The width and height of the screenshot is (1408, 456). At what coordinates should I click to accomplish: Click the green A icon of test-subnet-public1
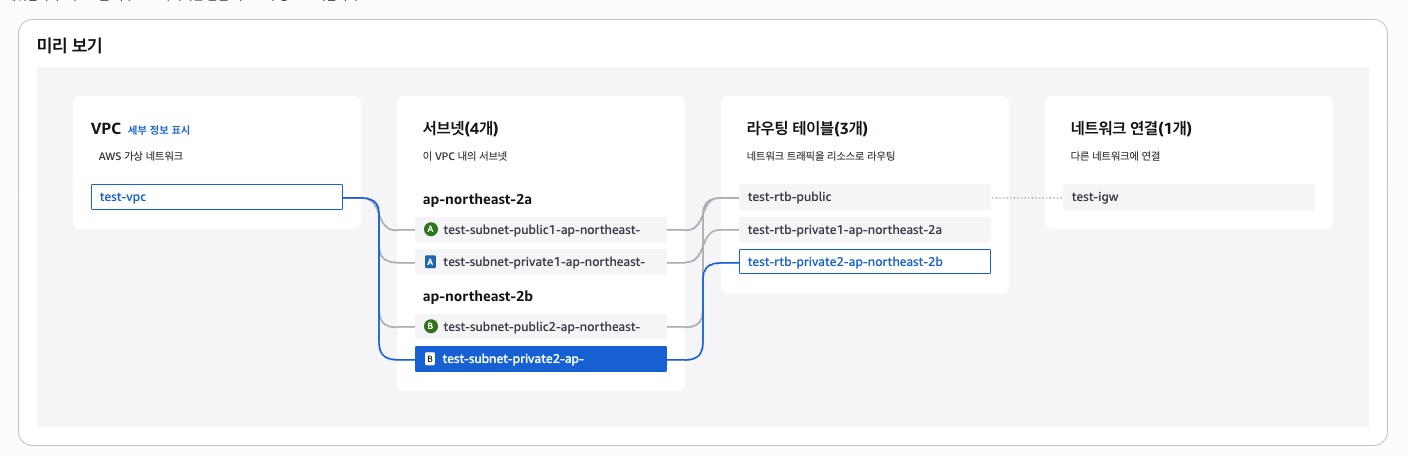coord(431,230)
